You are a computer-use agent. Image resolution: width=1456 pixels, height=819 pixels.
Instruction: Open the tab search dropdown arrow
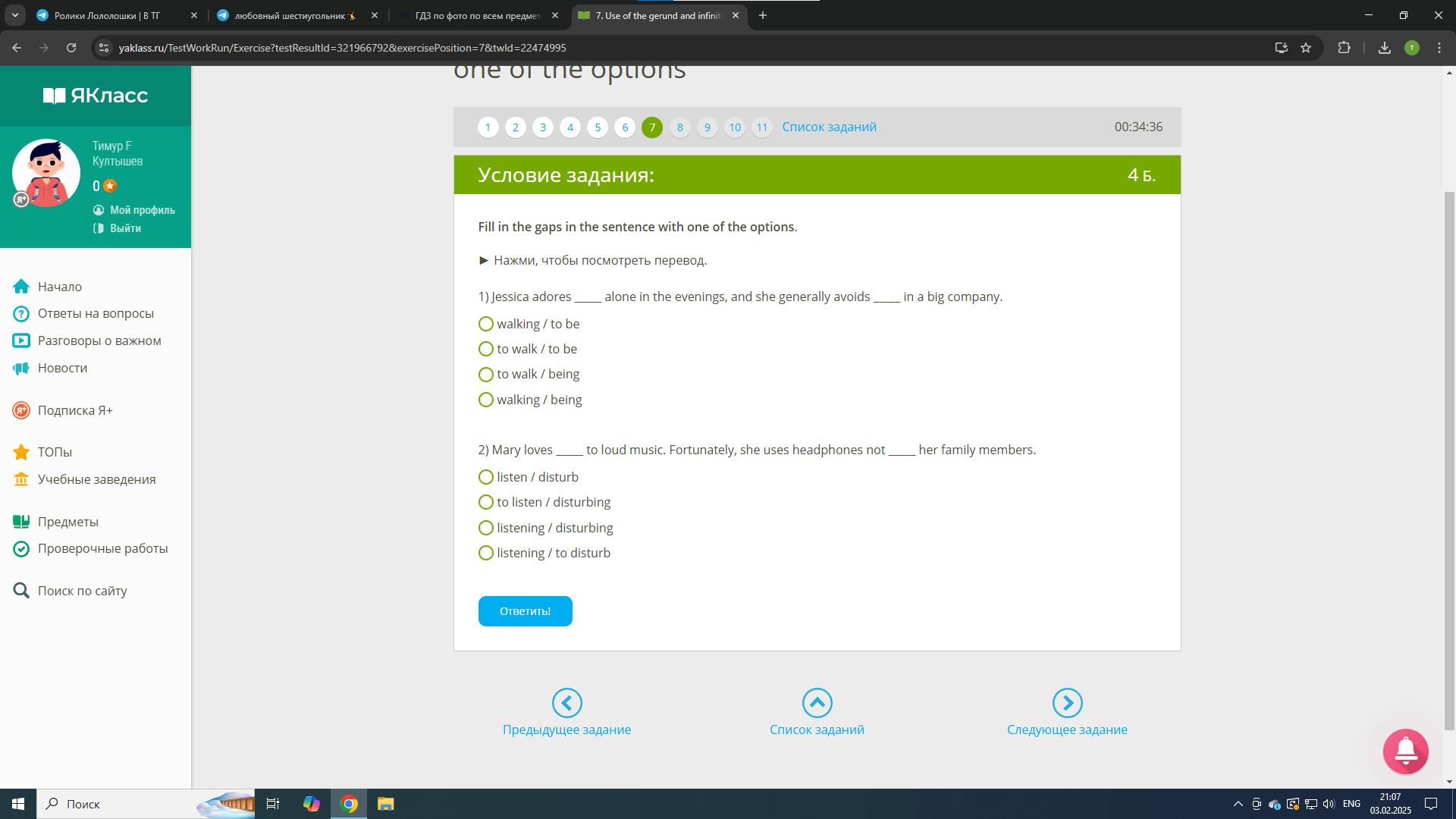click(15, 15)
